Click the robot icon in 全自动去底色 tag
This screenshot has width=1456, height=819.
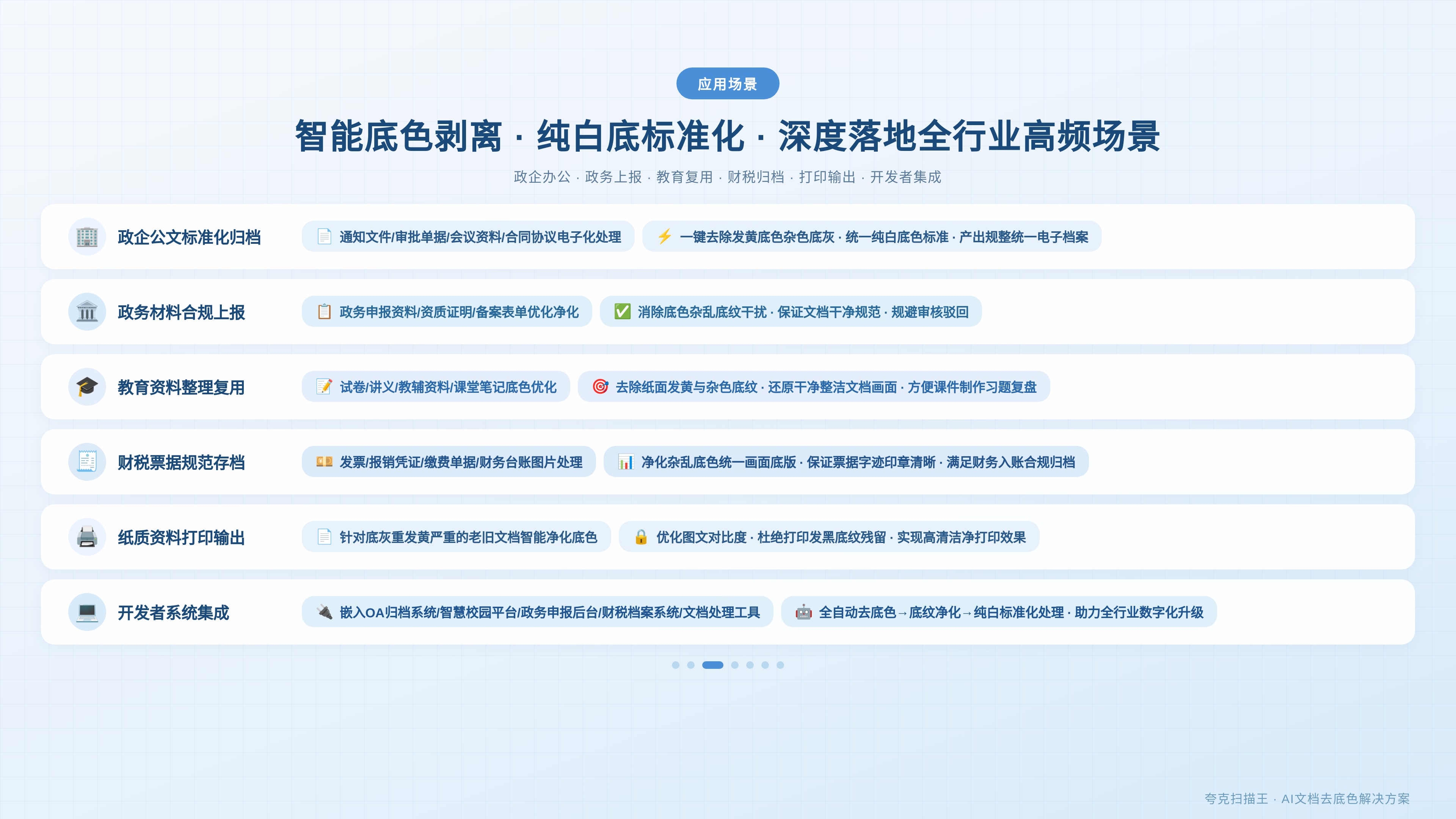coord(803,612)
